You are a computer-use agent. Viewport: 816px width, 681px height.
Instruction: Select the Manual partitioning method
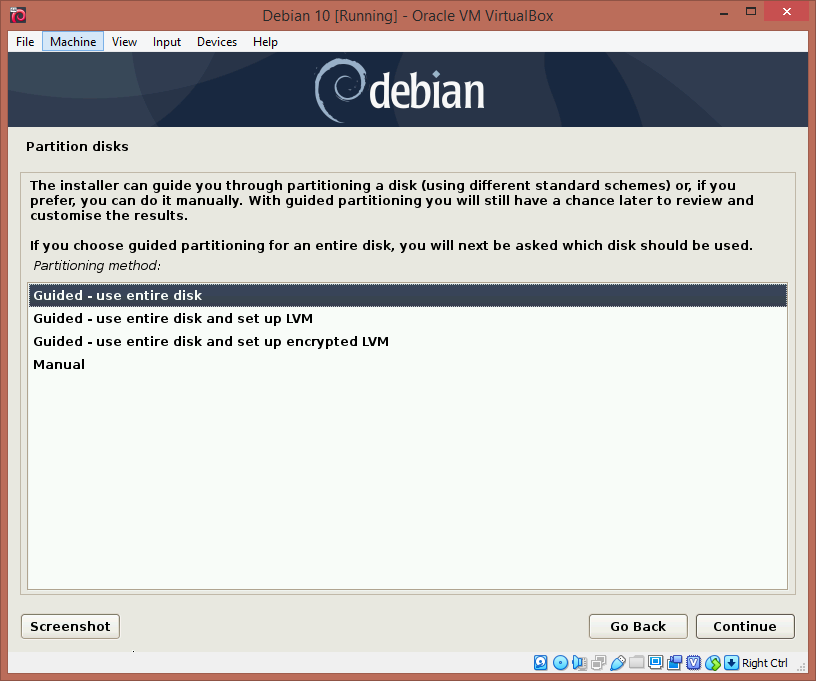(407, 364)
